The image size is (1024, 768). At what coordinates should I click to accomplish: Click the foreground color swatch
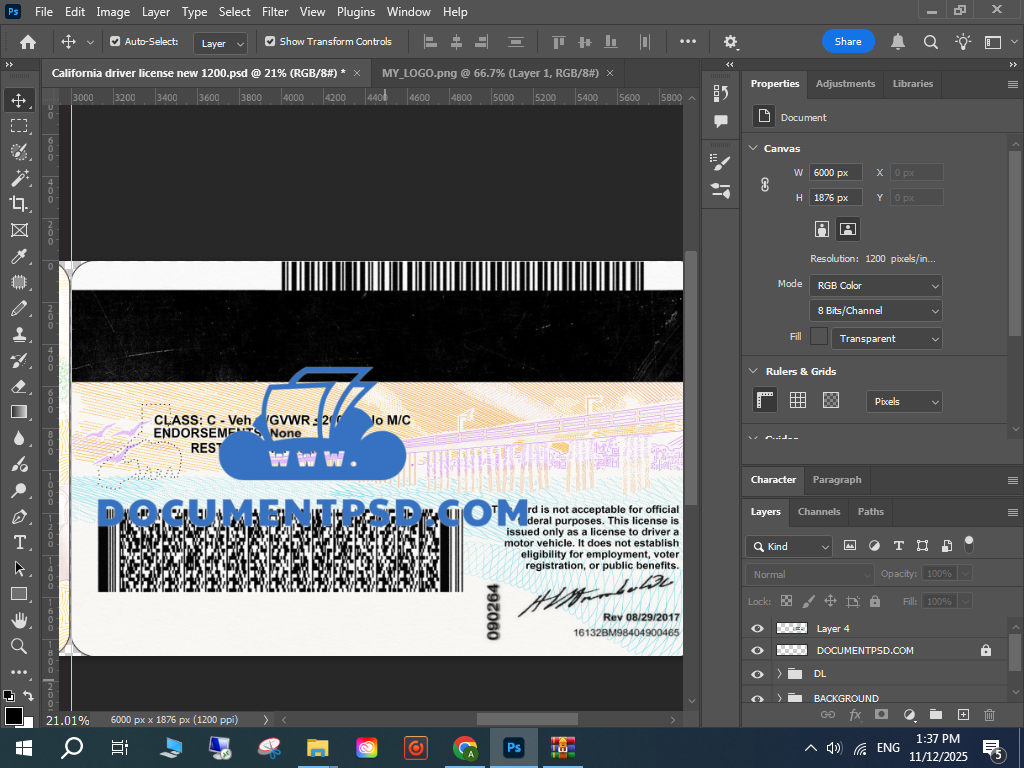point(14,716)
